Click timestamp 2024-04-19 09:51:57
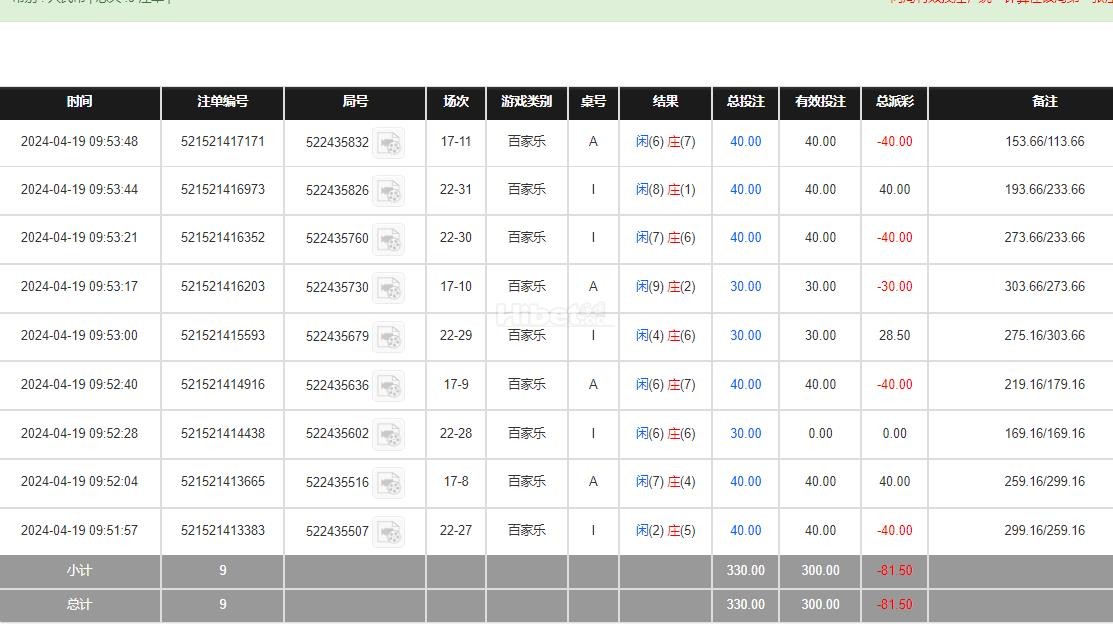Viewport: 1113px width, 628px height. pyautogui.click(x=80, y=530)
